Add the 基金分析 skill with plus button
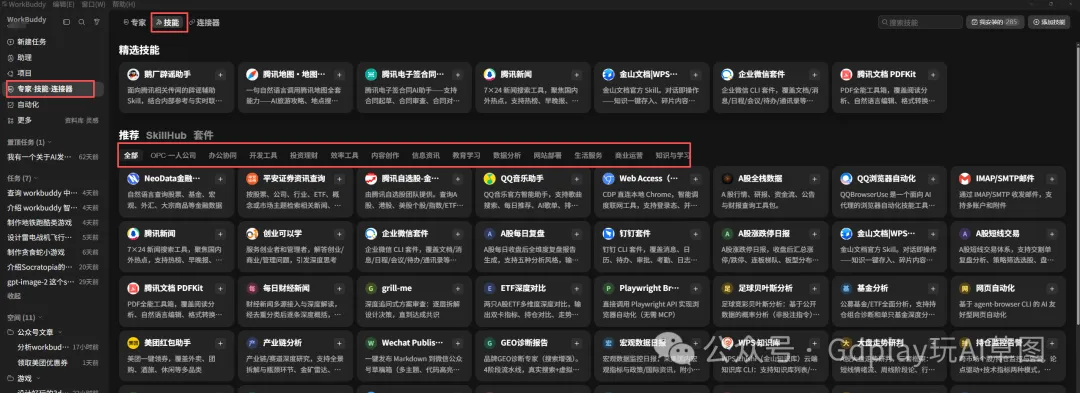The height and width of the screenshot is (393, 1080). pos(933,288)
